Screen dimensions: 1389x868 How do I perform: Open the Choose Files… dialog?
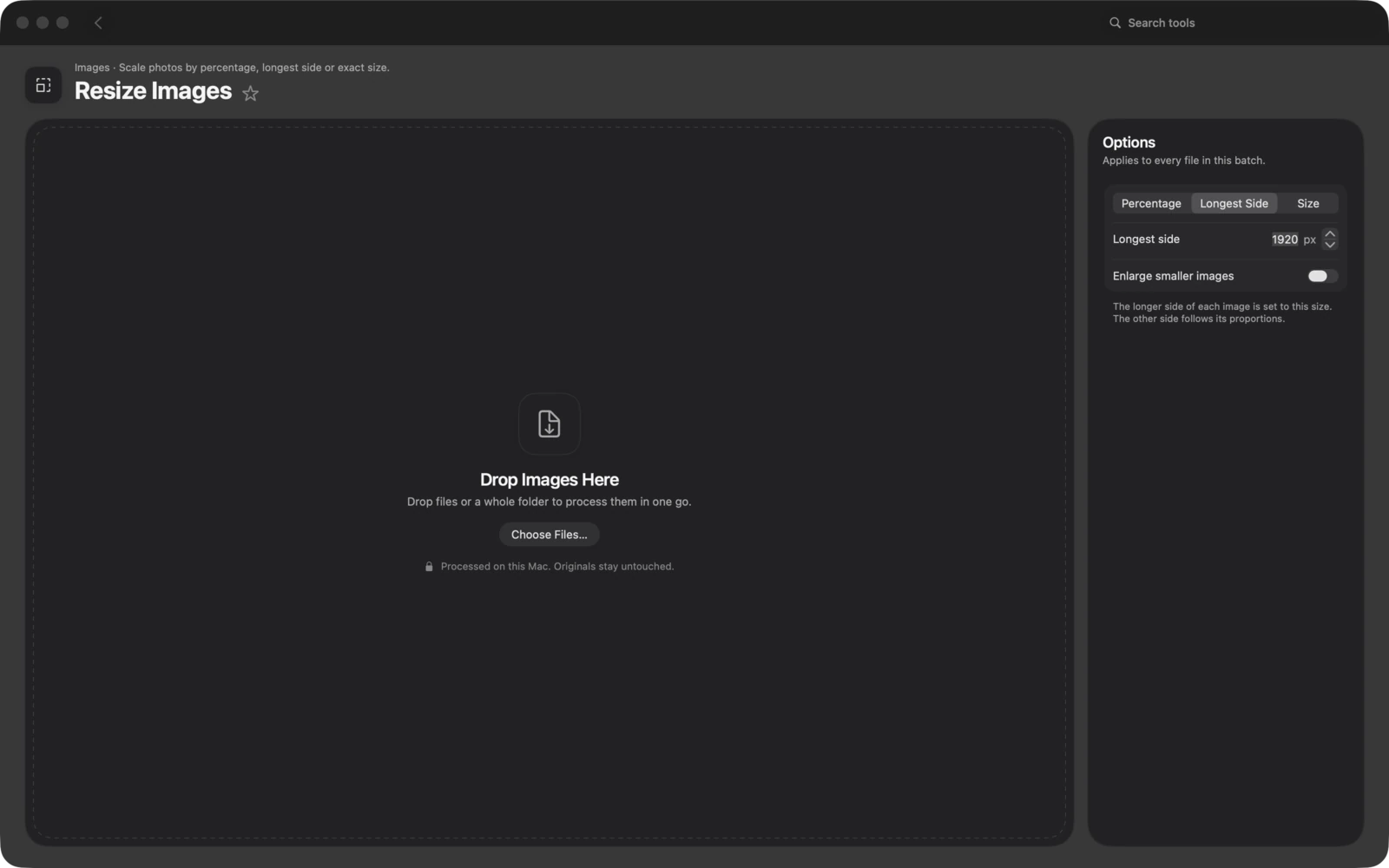pos(550,535)
